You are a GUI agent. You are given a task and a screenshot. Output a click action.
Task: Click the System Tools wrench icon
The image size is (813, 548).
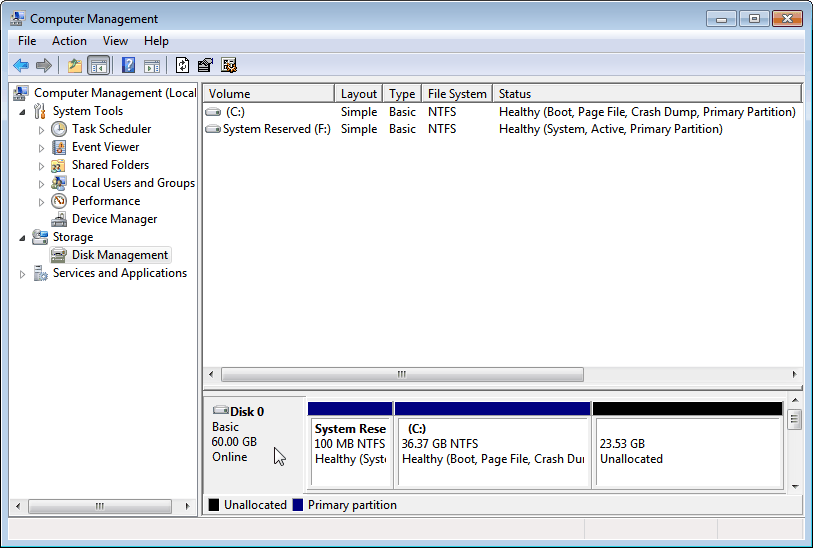tap(40, 111)
